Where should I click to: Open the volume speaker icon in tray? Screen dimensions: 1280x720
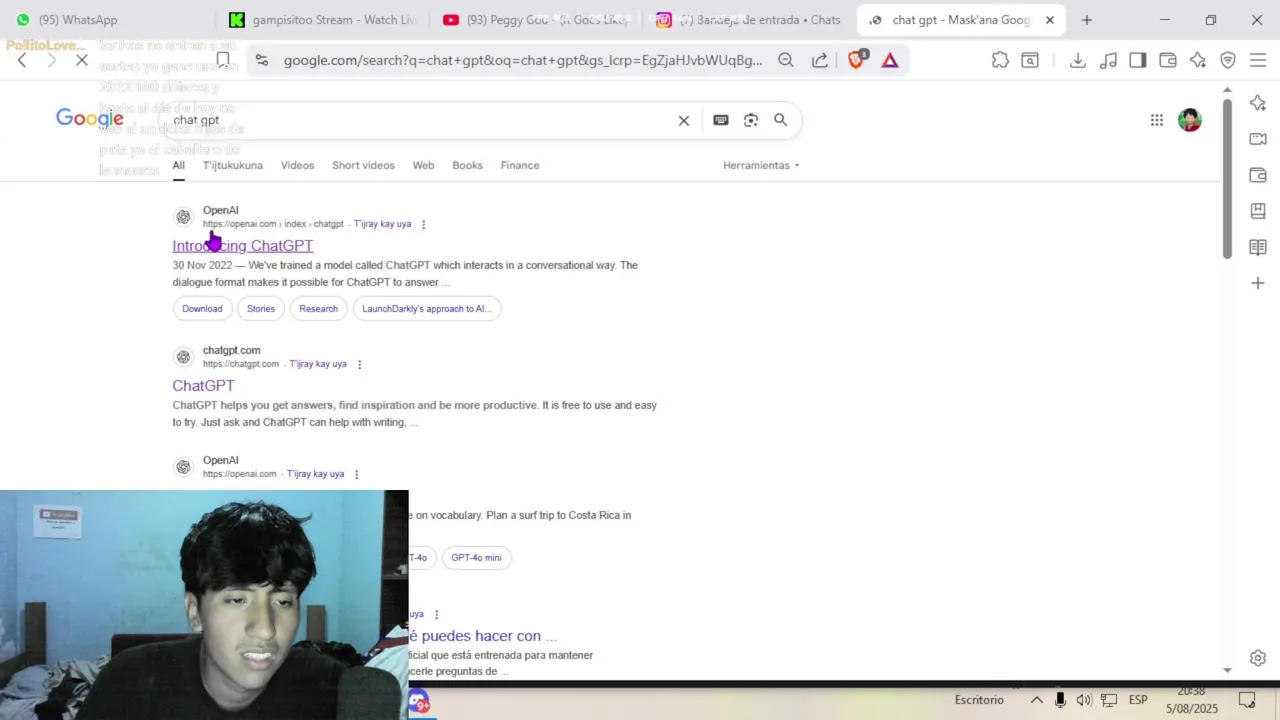point(1084,700)
